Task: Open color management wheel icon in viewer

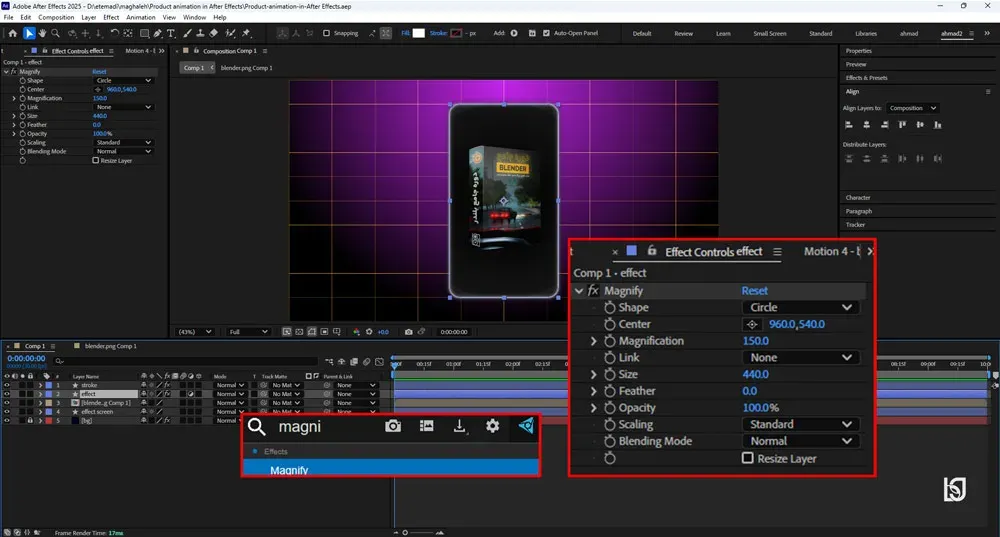Action: tap(357, 332)
